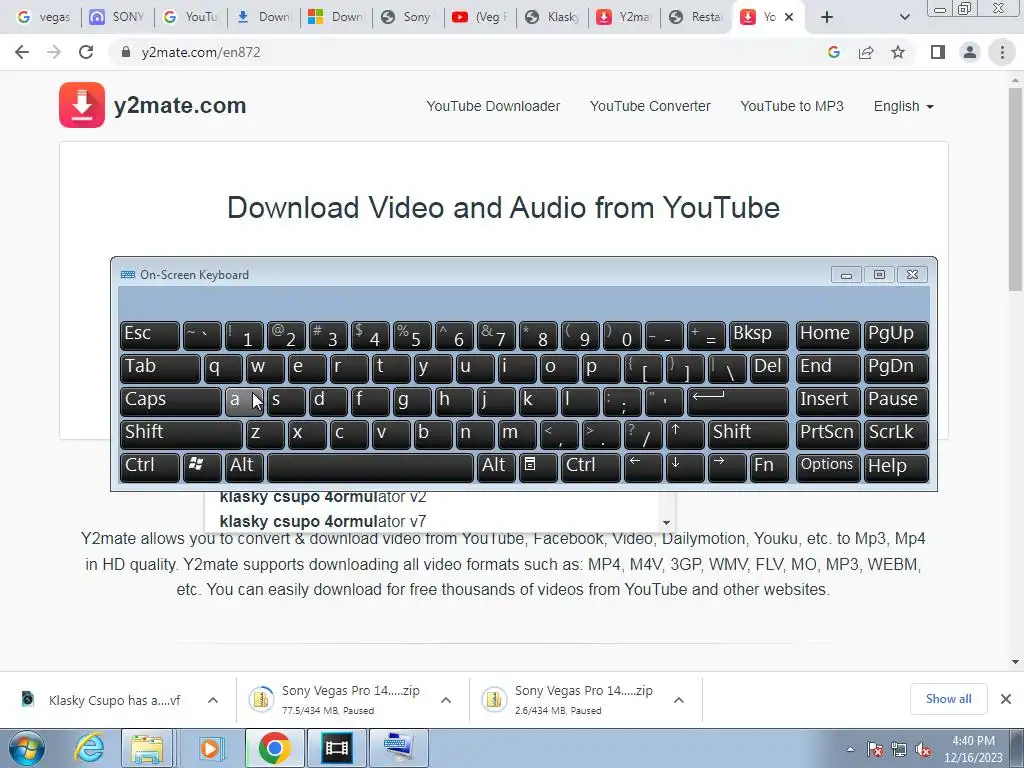The image size is (1024, 768).
Task: Click the browser back arrow
Action: click(x=22, y=52)
